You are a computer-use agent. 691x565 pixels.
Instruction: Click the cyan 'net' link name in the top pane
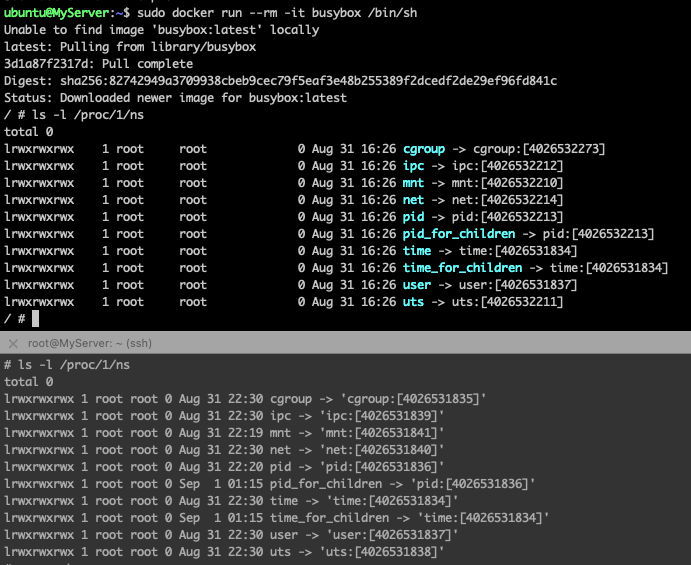413,200
